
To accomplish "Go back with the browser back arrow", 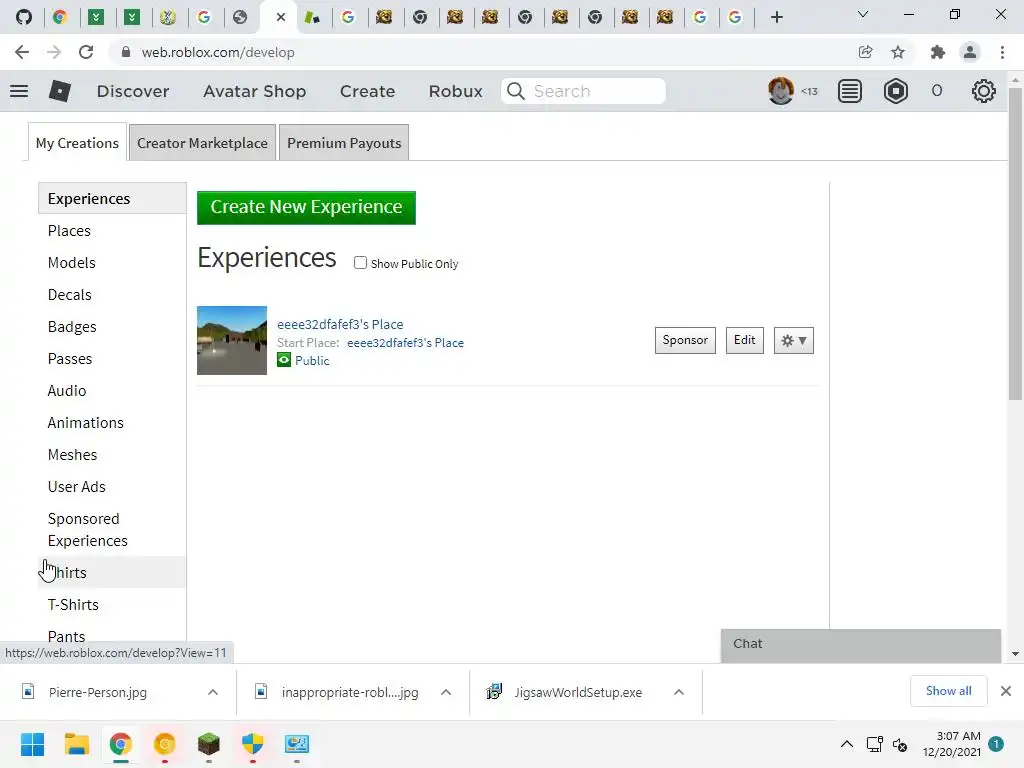I will coord(22,52).
